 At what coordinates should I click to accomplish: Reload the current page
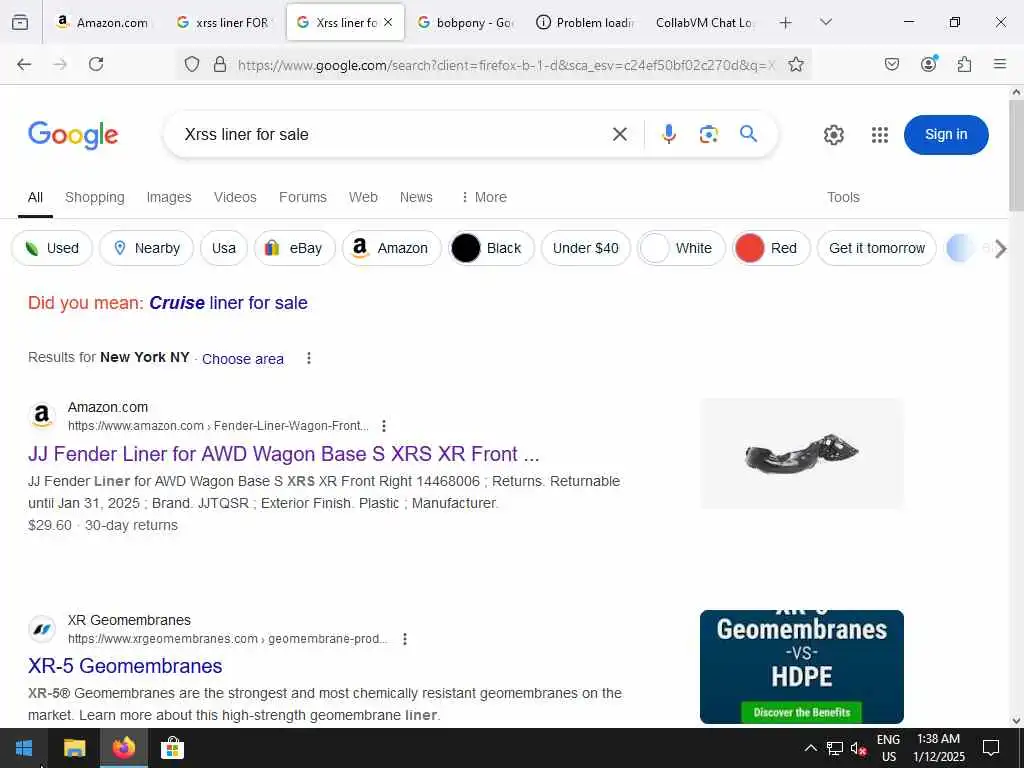[96, 64]
